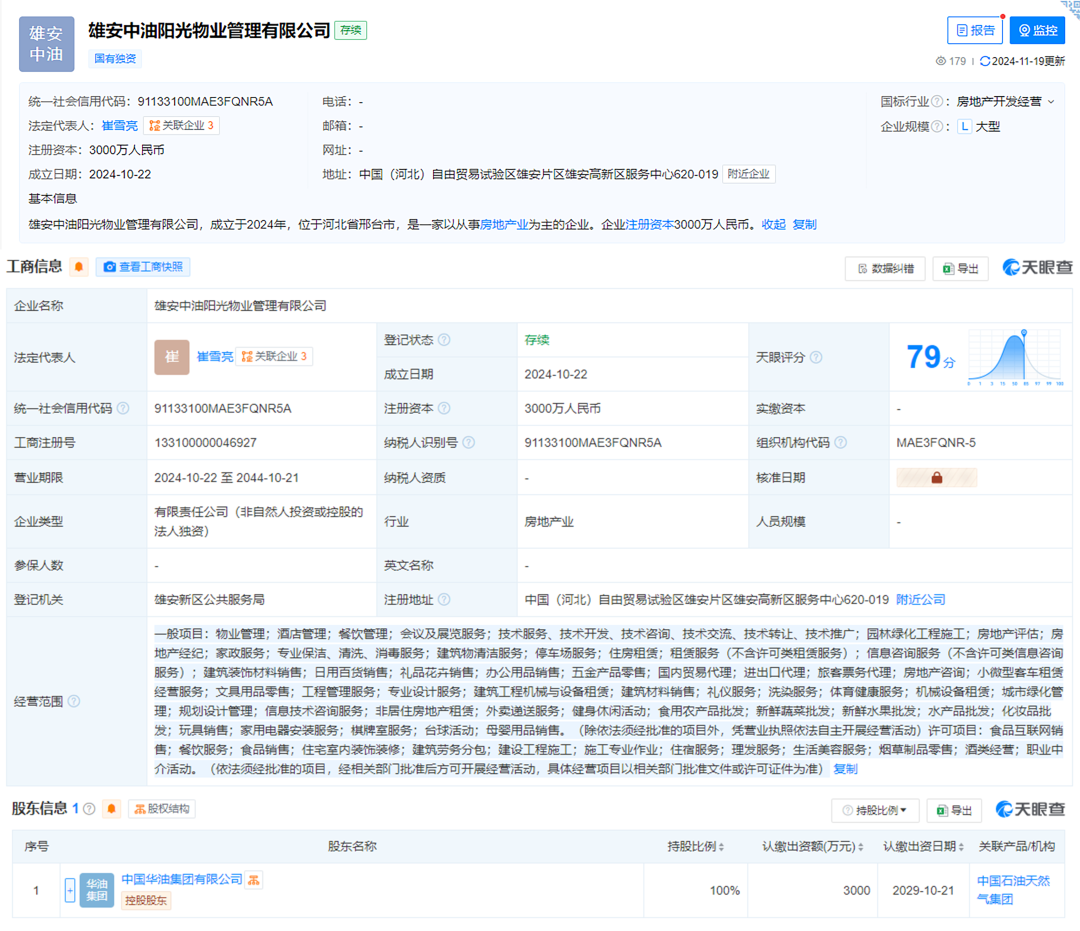Open 附近公司 link after registered address

pyautogui.click(x=920, y=600)
